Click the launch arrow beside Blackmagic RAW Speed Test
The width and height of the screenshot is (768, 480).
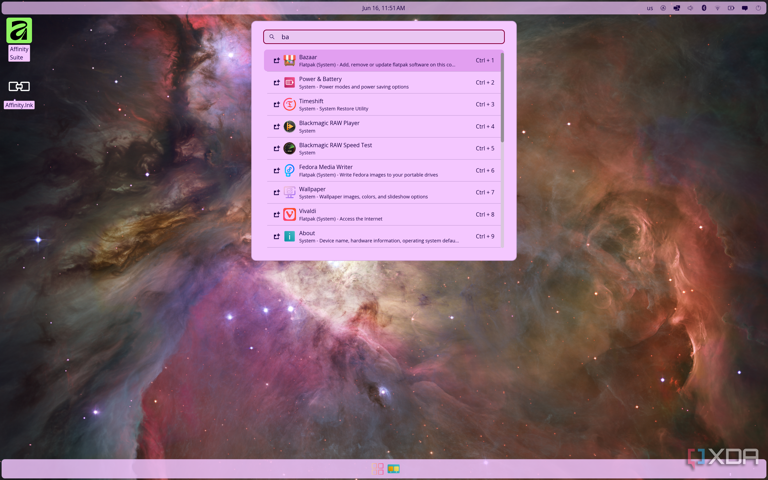(x=276, y=148)
